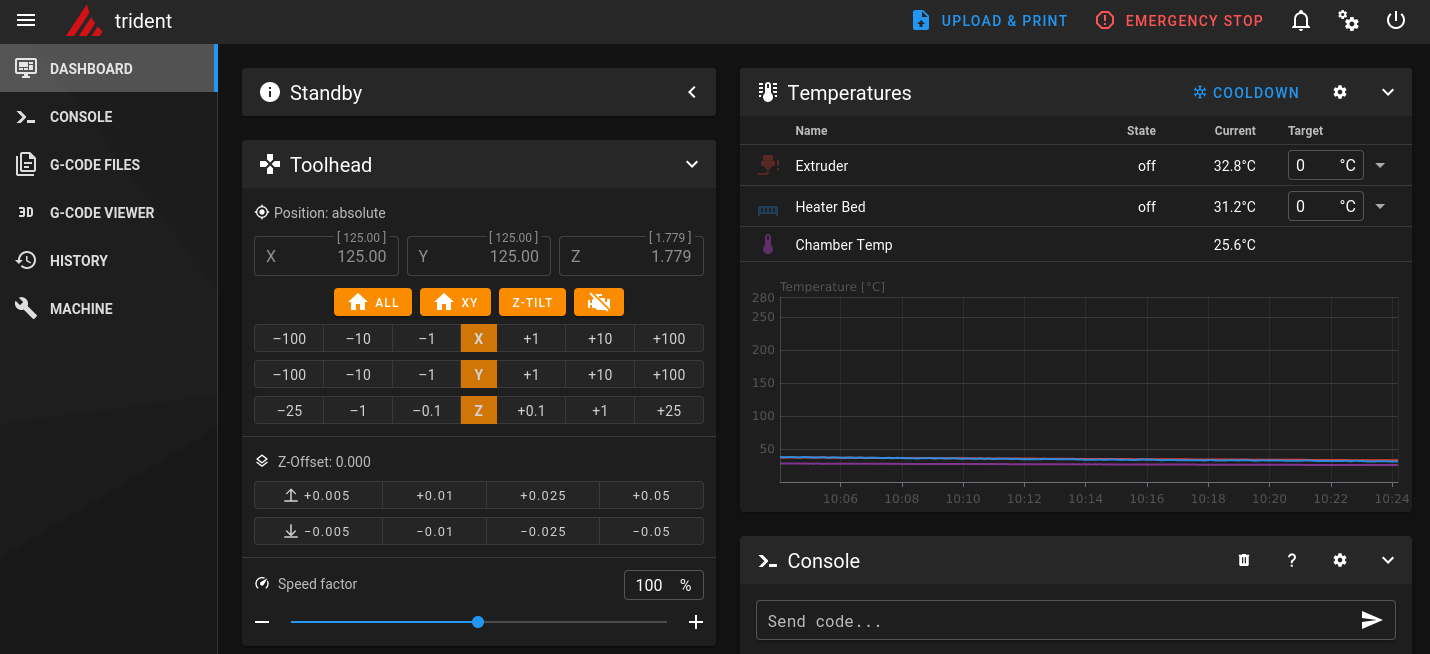Image resolution: width=1430 pixels, height=654 pixels.
Task: Move X axis by −100
Action: click(x=289, y=338)
